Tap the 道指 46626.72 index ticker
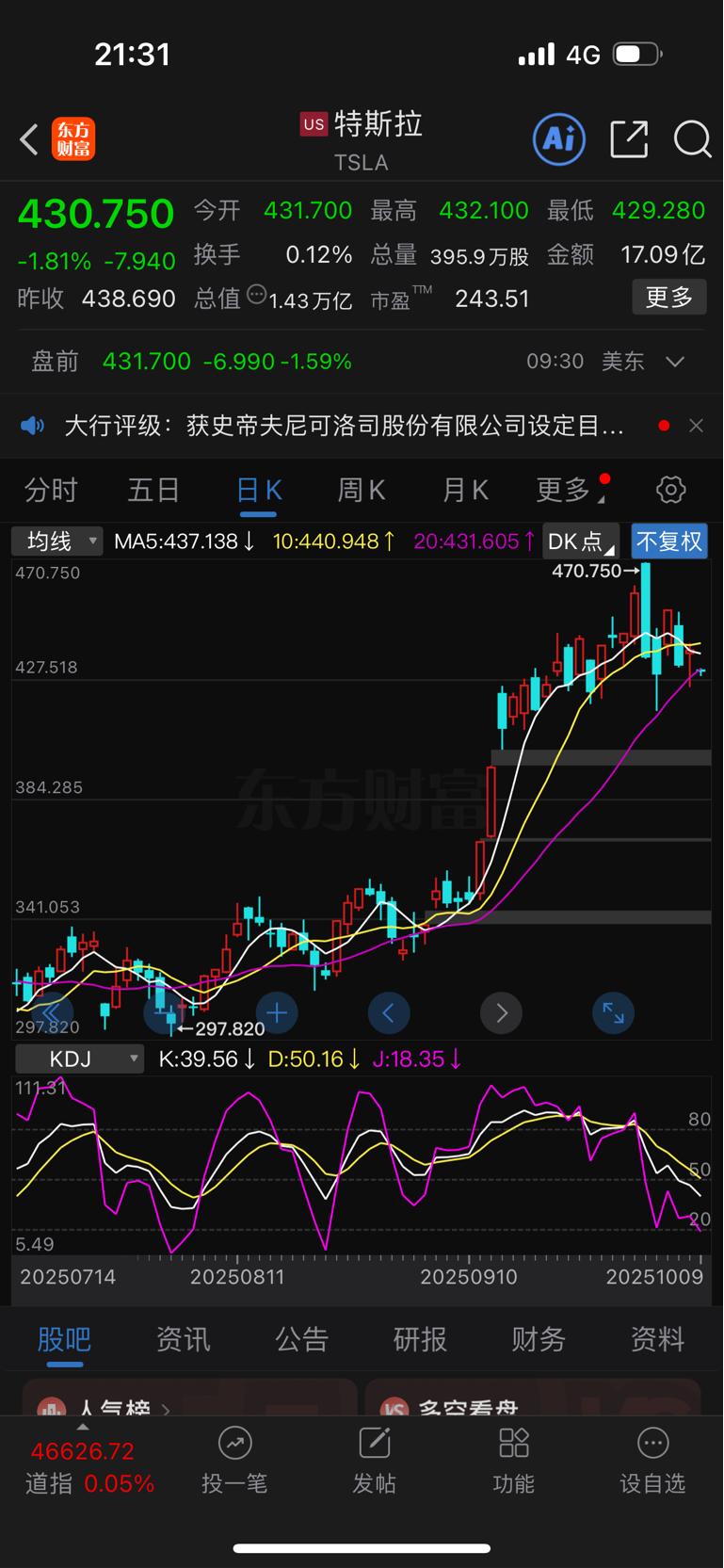Screen dimensions: 724x1568 pyautogui.click(x=88, y=1467)
